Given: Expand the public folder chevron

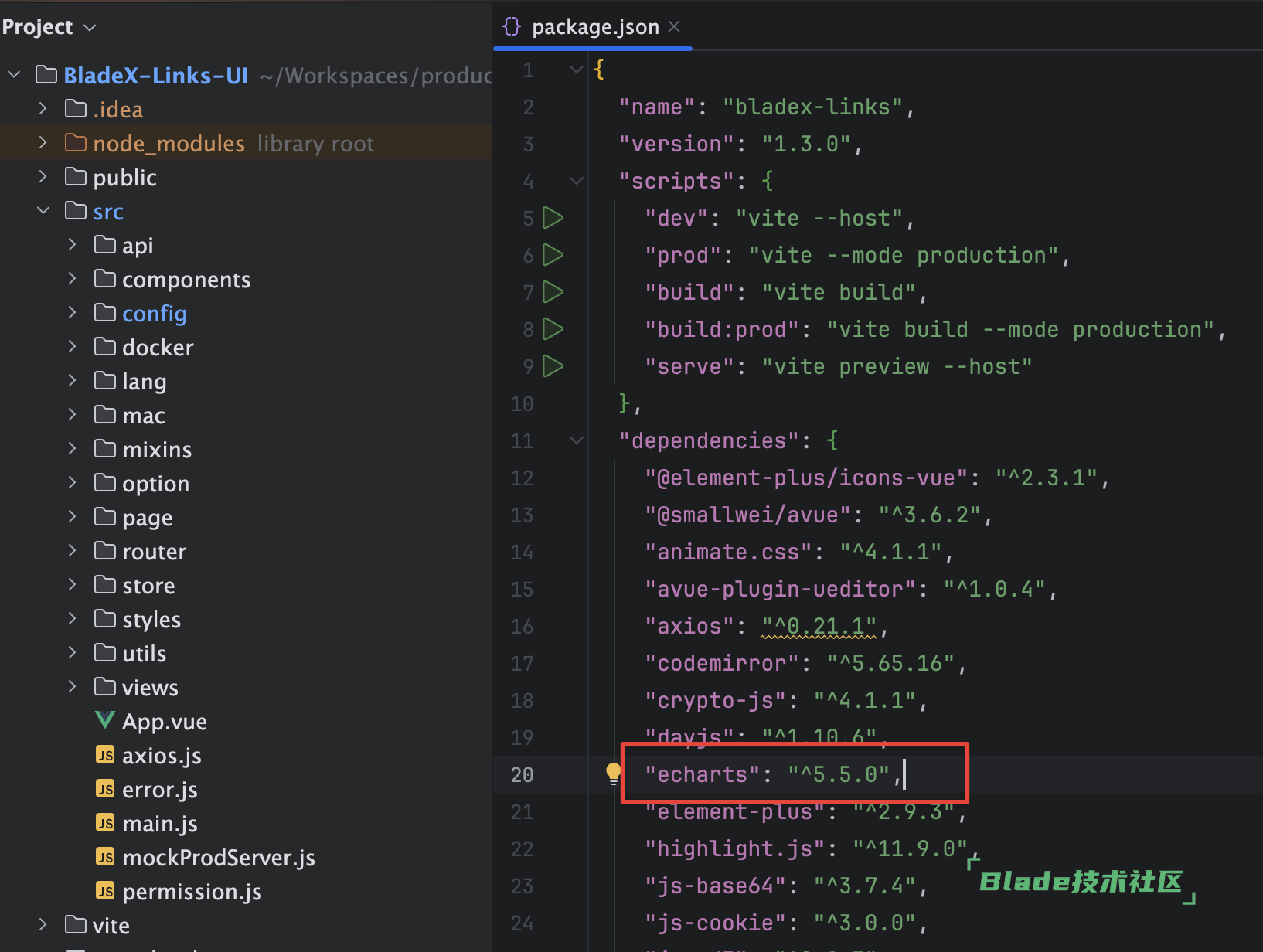Looking at the screenshot, I should pos(43,177).
